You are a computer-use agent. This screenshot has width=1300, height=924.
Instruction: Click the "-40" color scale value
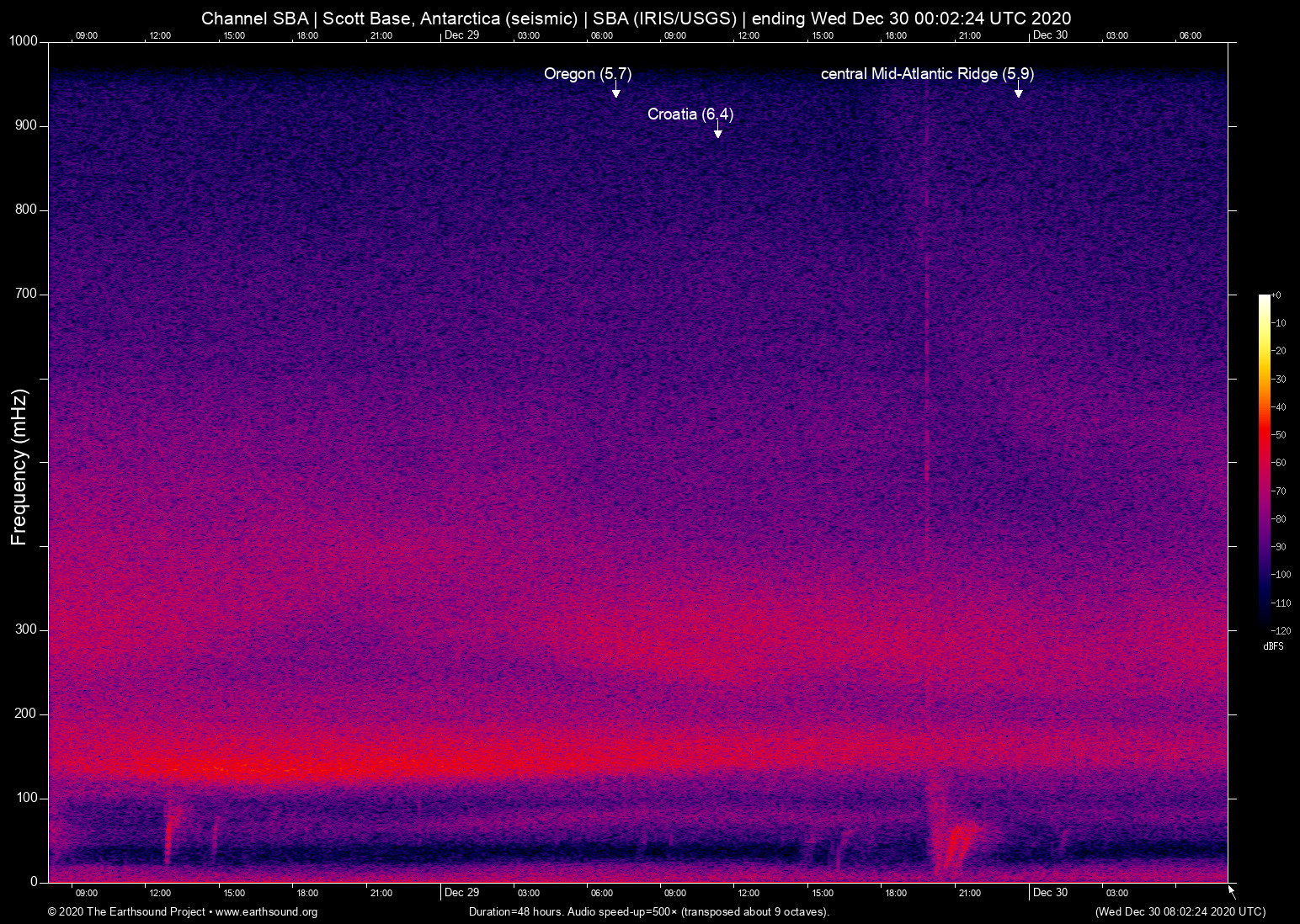pos(1279,407)
